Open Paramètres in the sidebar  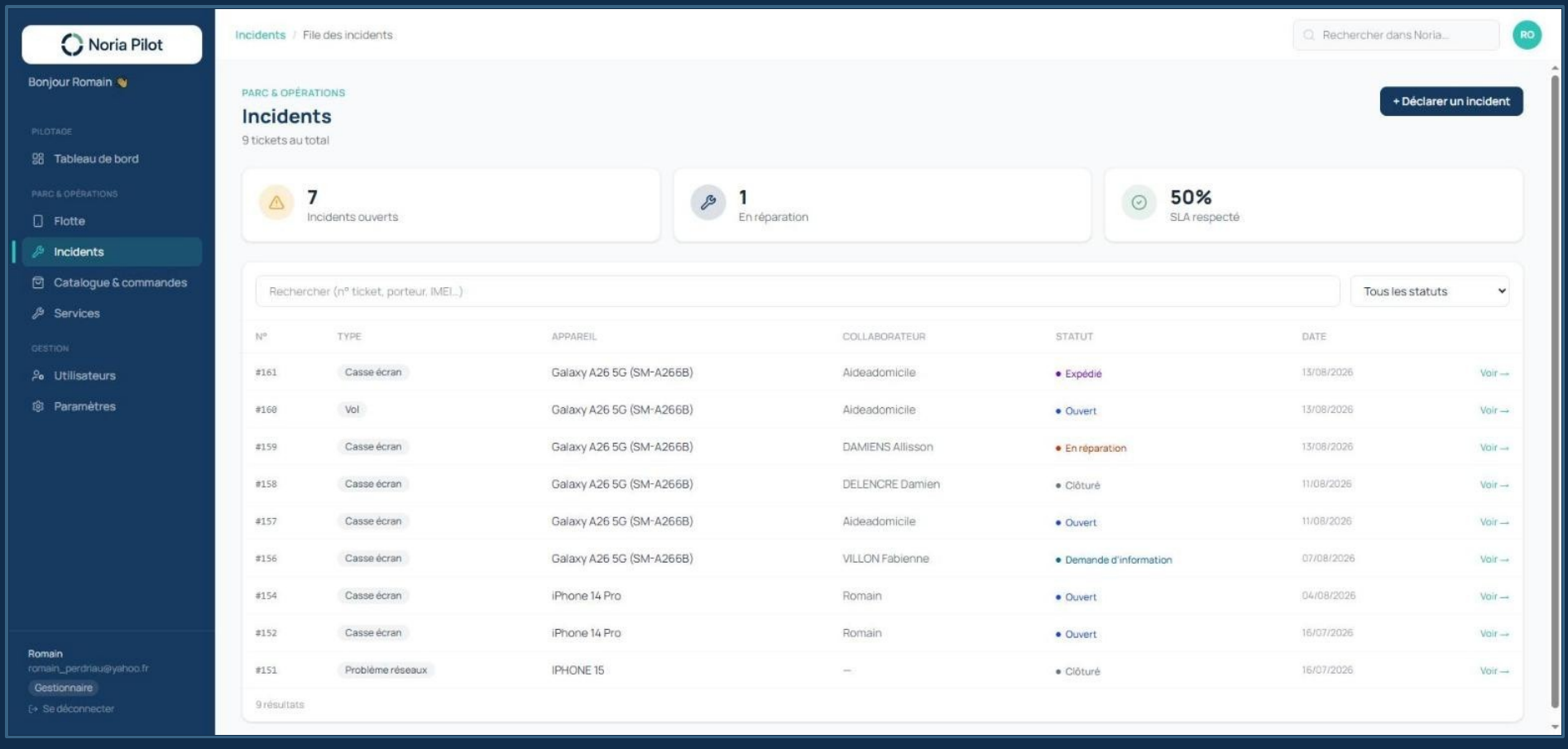point(112,406)
